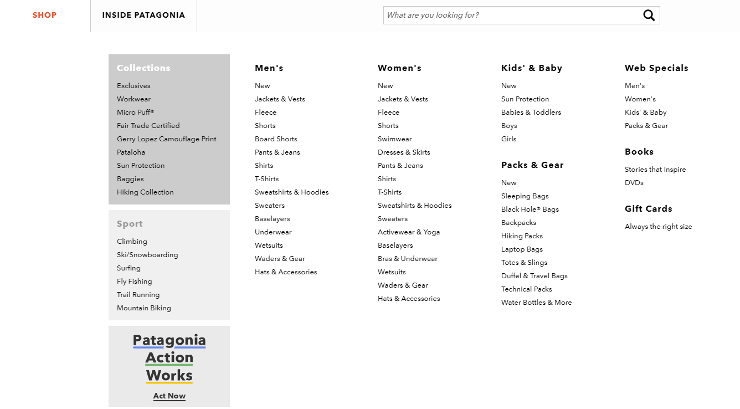Image resolution: width=740 pixels, height=409 pixels.
Task: Select Women's Activewear & Yoga
Action: pyautogui.click(x=408, y=232)
